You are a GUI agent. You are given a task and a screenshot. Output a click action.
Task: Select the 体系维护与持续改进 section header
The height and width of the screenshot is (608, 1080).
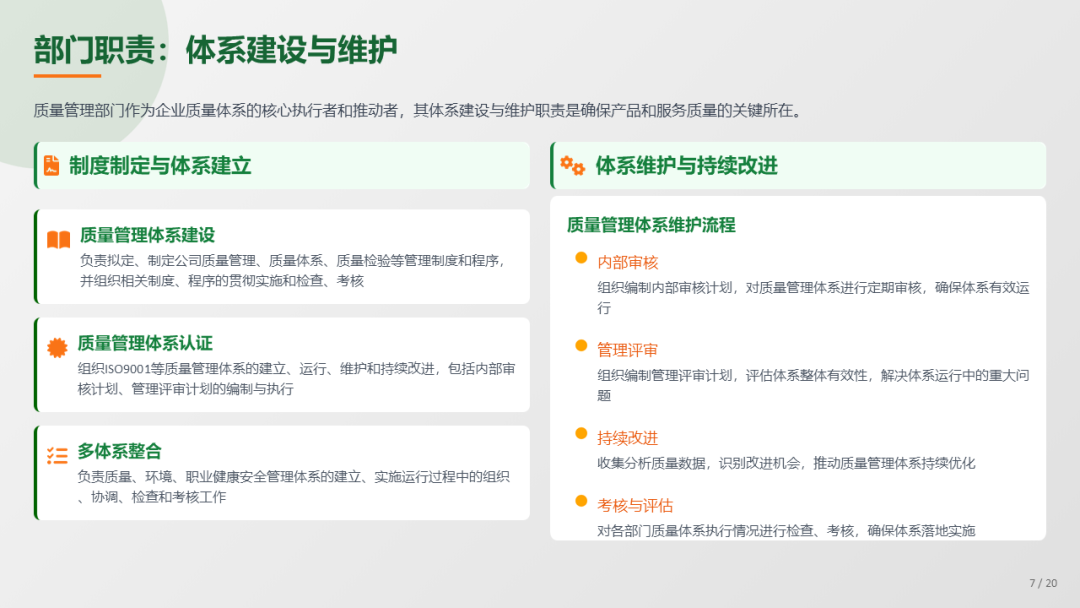(686, 166)
